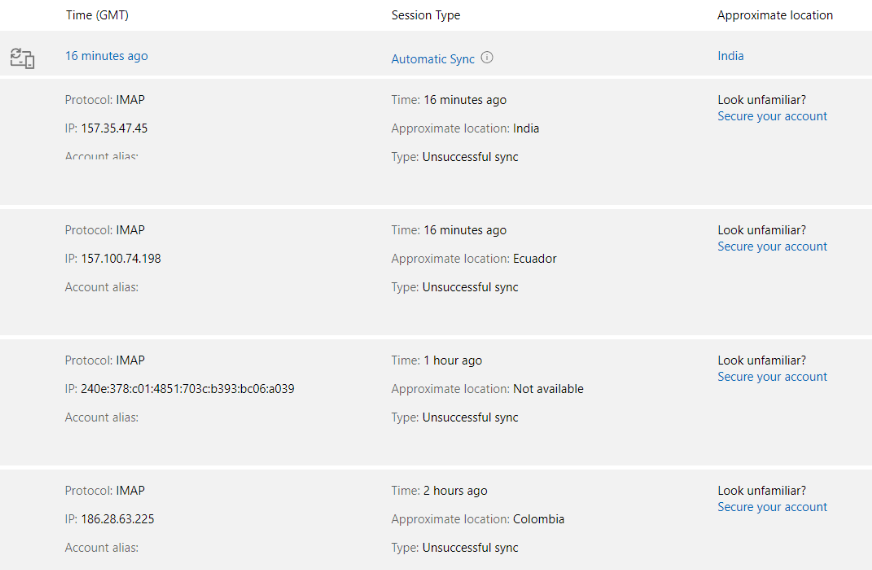Click the Time: 2 hours ago text
This screenshot has width=872, height=570.
click(439, 490)
